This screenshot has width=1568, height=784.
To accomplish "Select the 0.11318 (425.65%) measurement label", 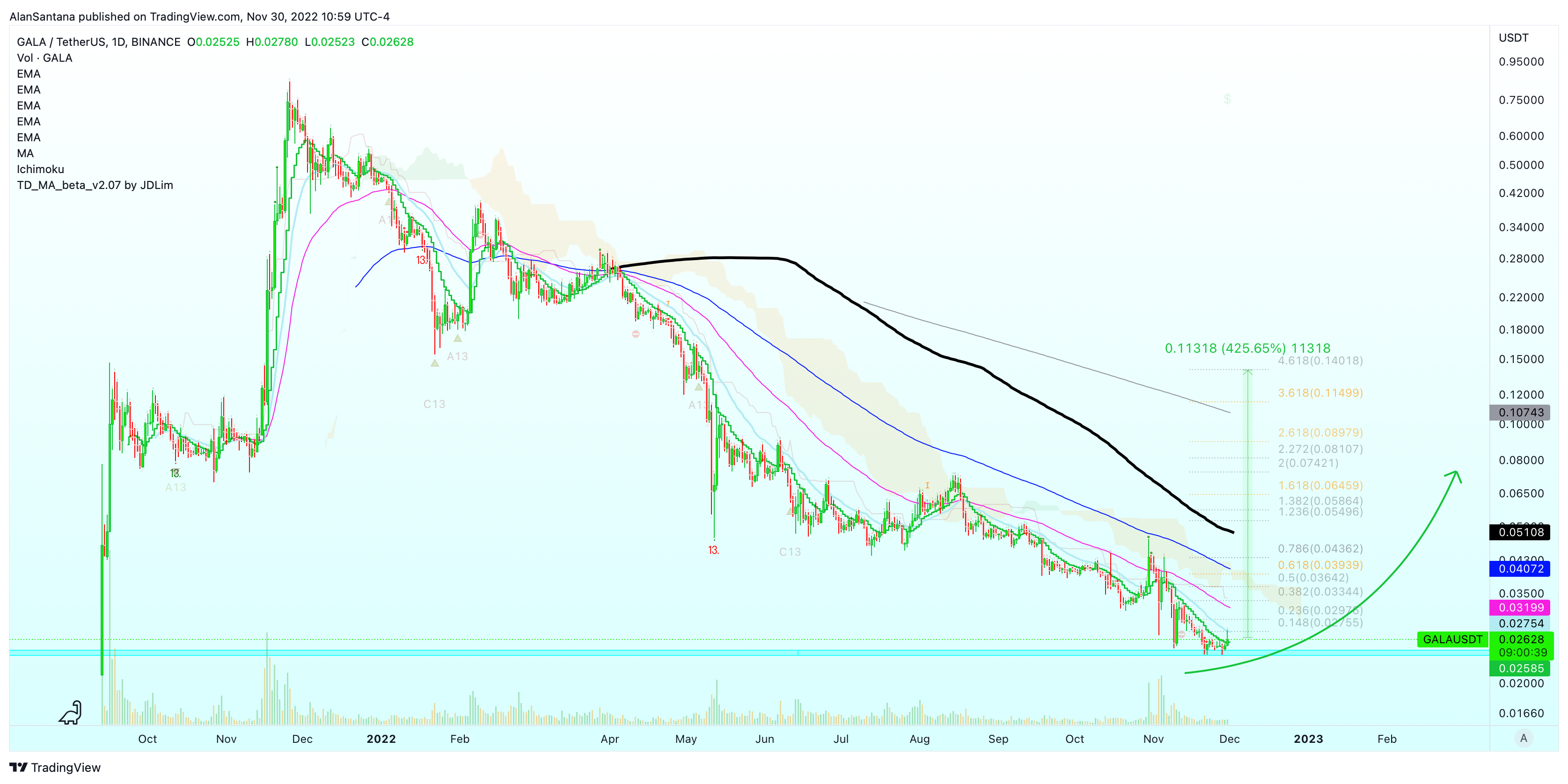I will [1248, 348].
